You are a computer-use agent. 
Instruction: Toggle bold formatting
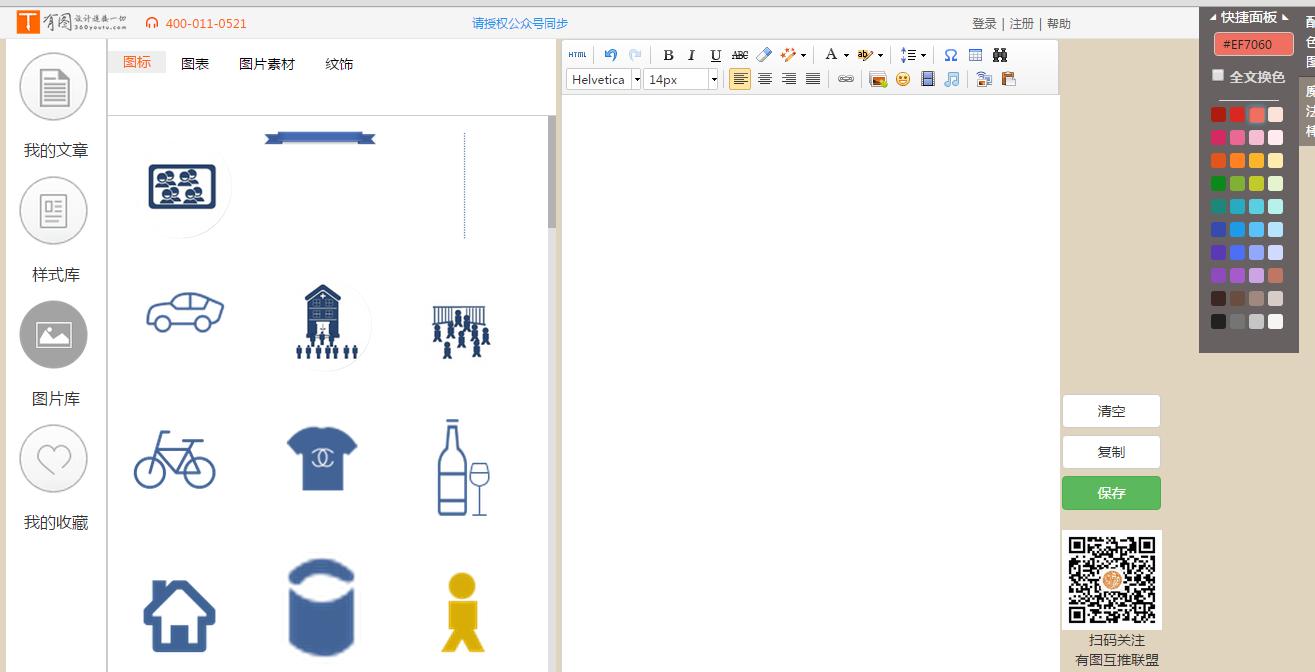668,55
